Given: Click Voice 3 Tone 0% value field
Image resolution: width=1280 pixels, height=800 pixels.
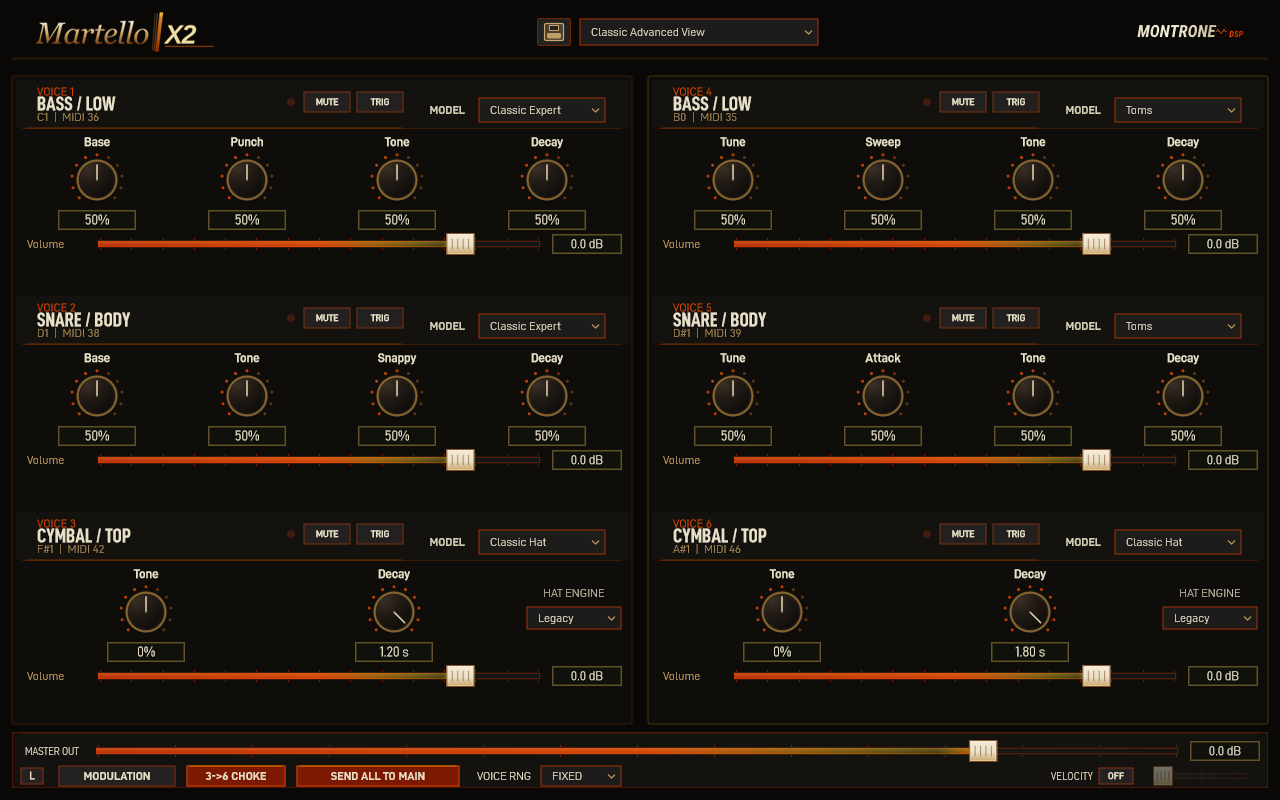Looking at the screenshot, I should (146, 652).
